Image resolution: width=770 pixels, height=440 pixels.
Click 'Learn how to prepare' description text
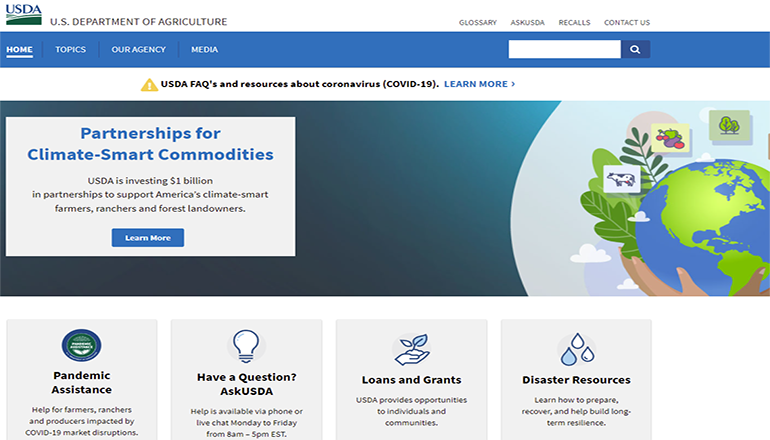[x=577, y=412]
